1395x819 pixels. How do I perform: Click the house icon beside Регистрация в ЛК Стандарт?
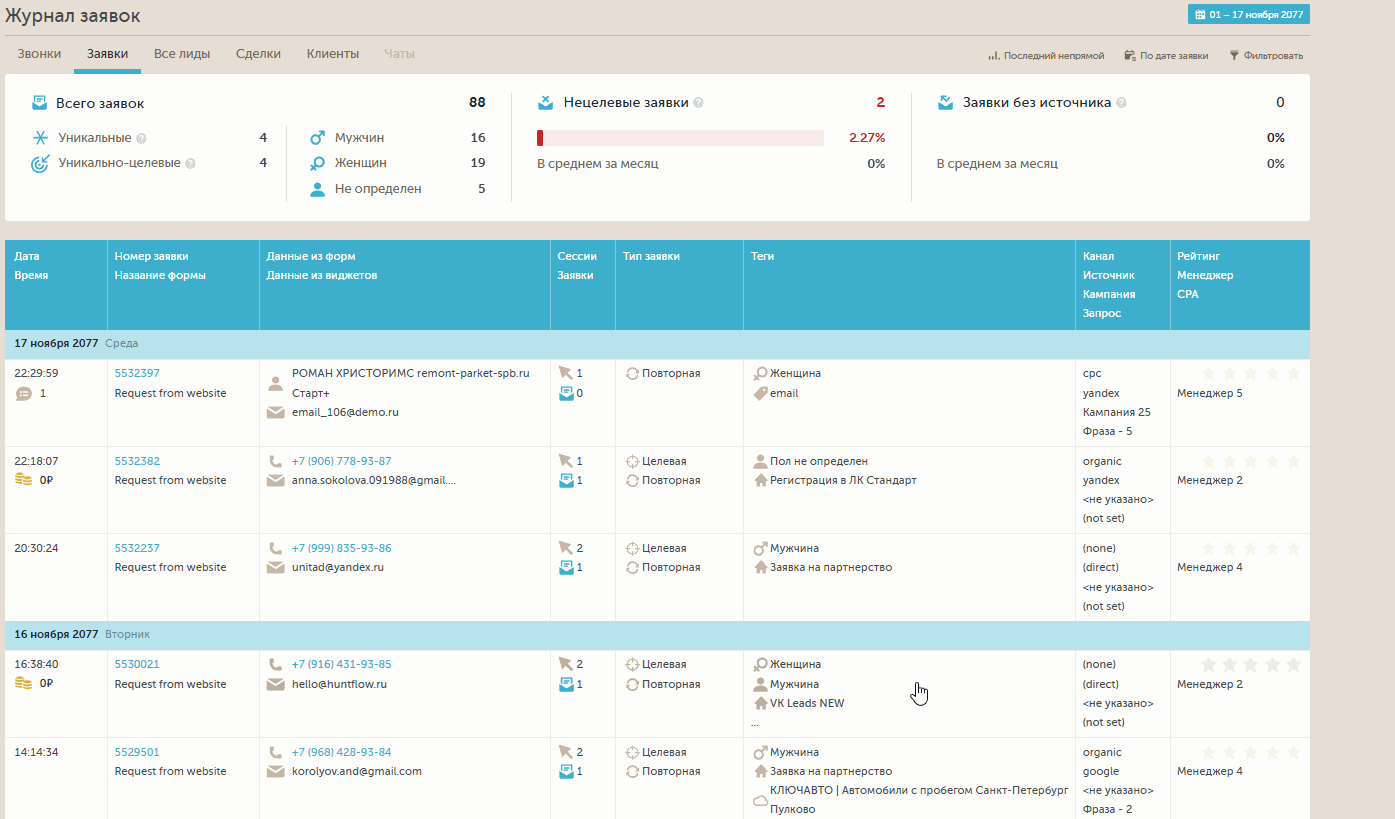[x=760, y=481]
